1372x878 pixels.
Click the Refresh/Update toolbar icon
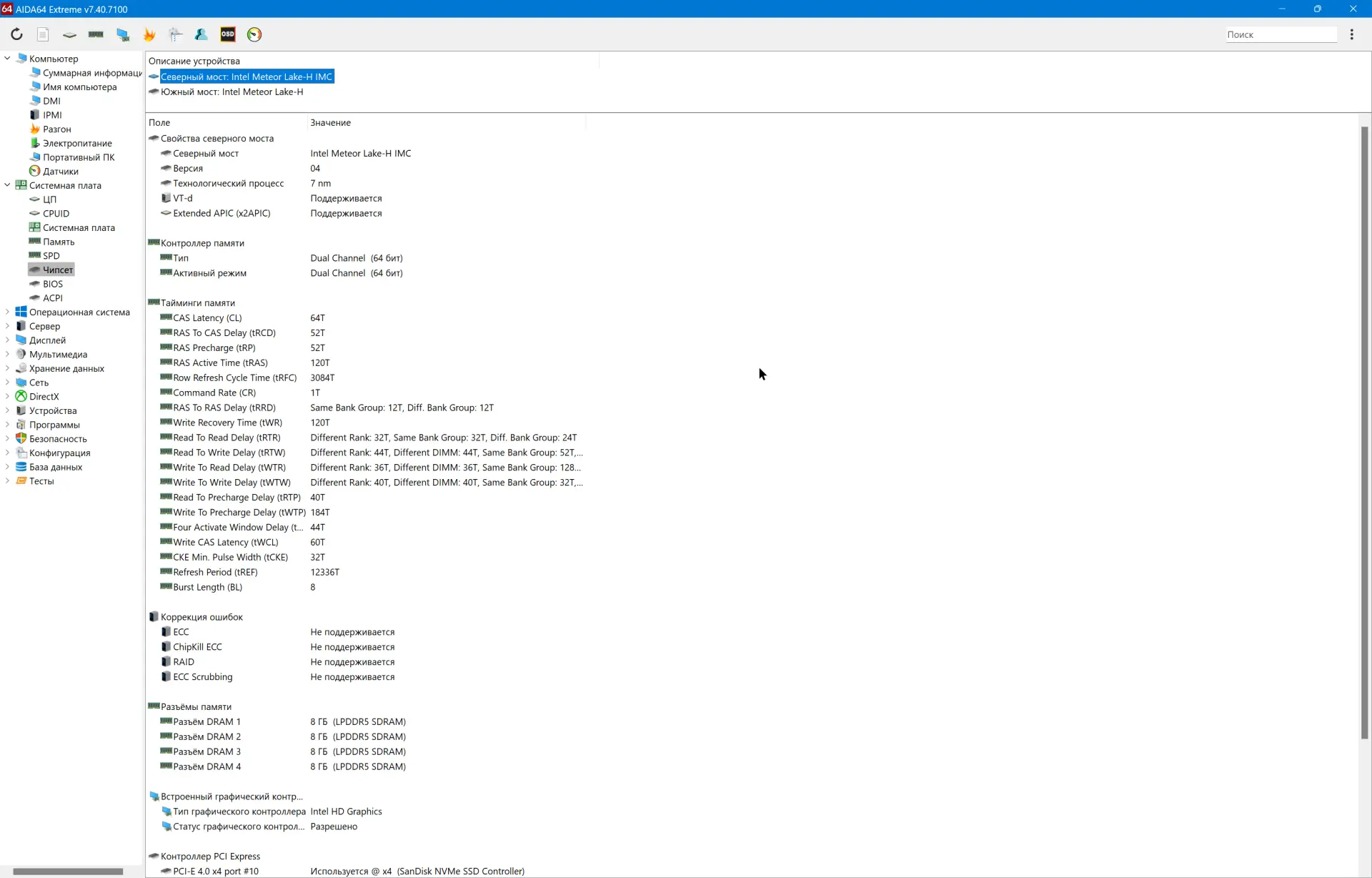(16, 34)
